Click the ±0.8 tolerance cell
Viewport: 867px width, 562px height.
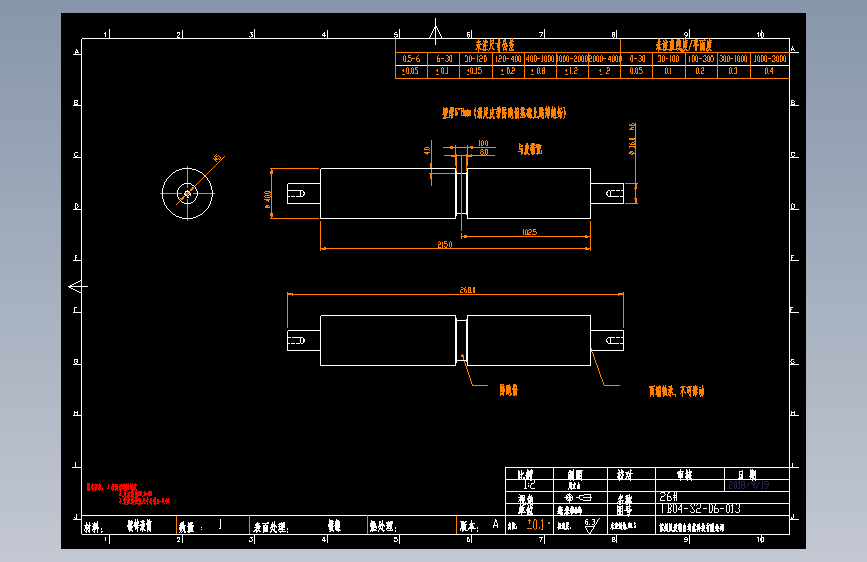[x=540, y=71]
